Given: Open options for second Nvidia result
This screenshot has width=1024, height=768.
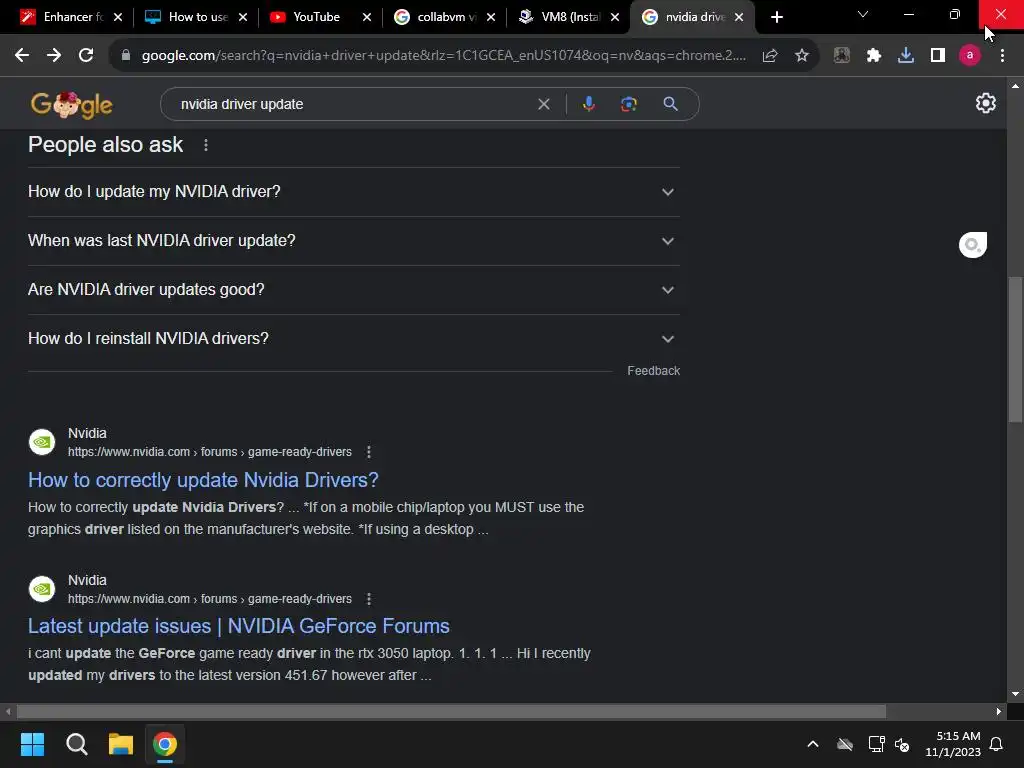Looking at the screenshot, I should click(369, 599).
